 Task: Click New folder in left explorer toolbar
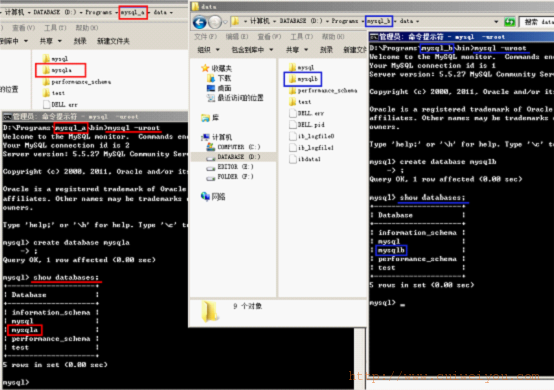(113, 41)
